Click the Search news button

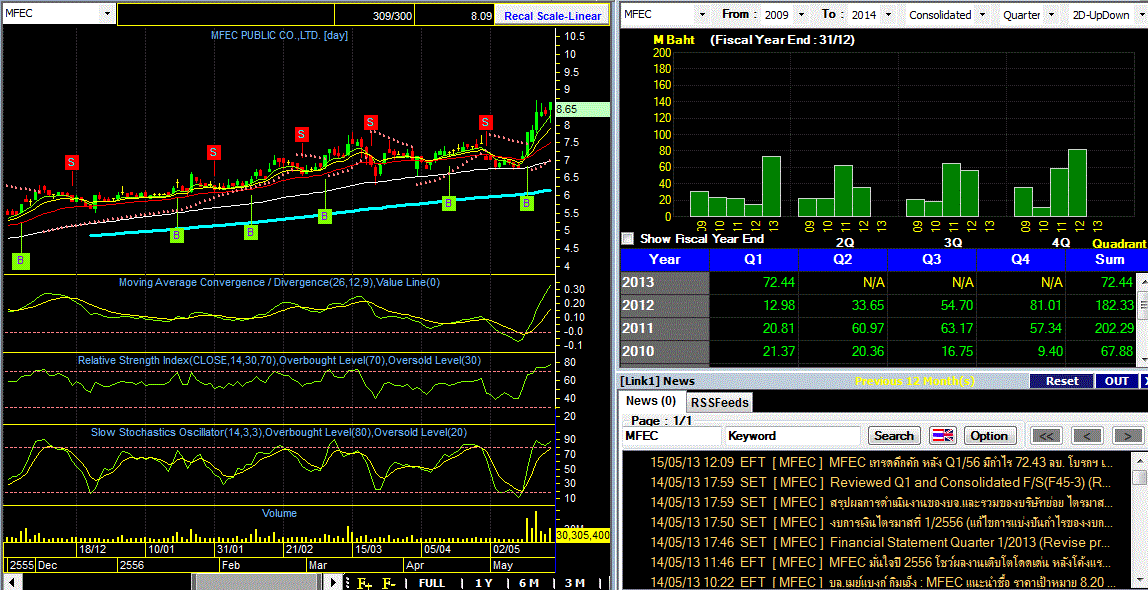(894, 436)
